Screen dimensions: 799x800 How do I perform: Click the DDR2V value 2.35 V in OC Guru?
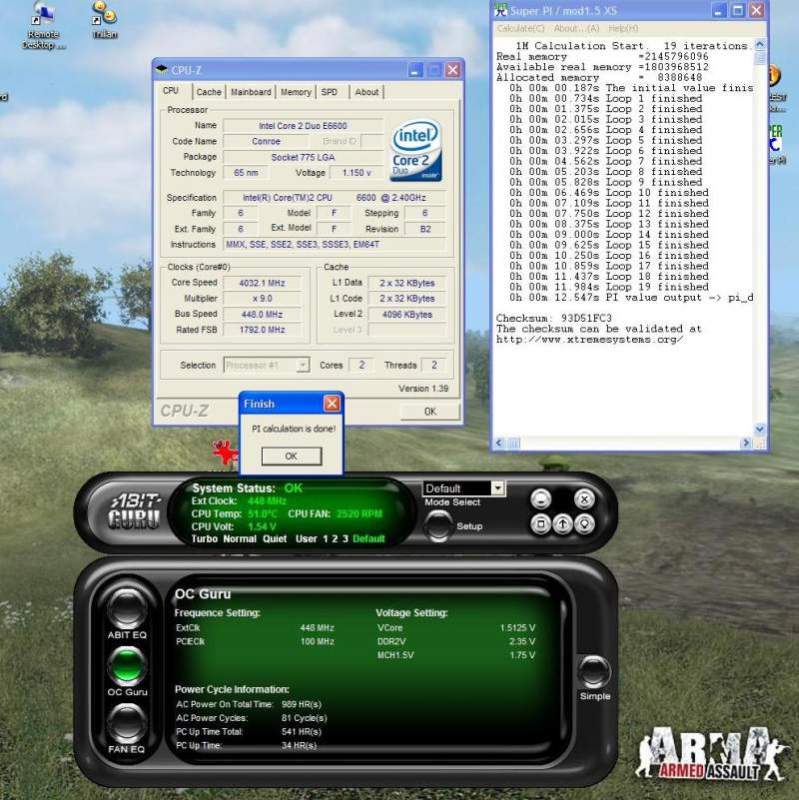[521, 641]
